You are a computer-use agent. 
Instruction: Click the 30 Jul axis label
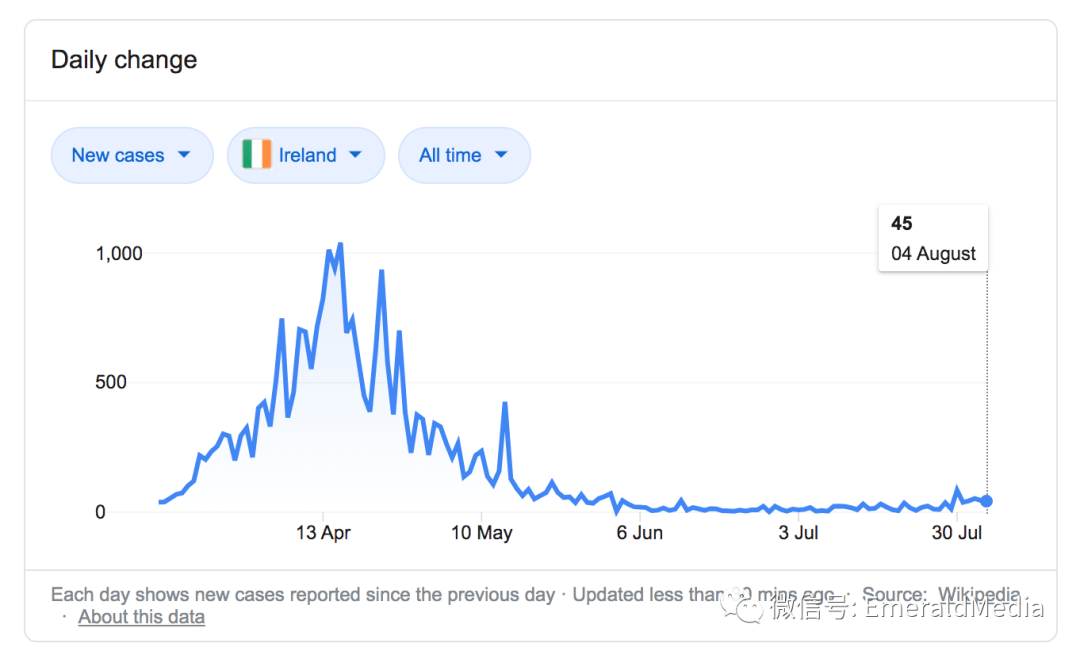(x=957, y=532)
